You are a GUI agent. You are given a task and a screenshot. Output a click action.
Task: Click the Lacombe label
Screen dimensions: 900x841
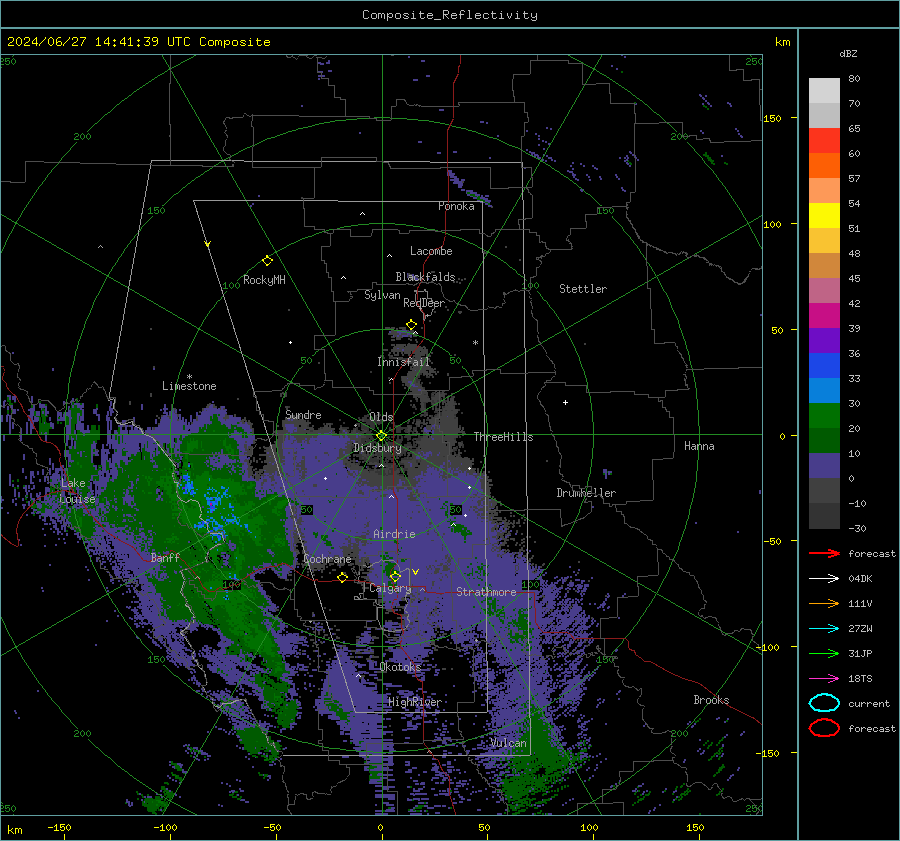point(431,251)
